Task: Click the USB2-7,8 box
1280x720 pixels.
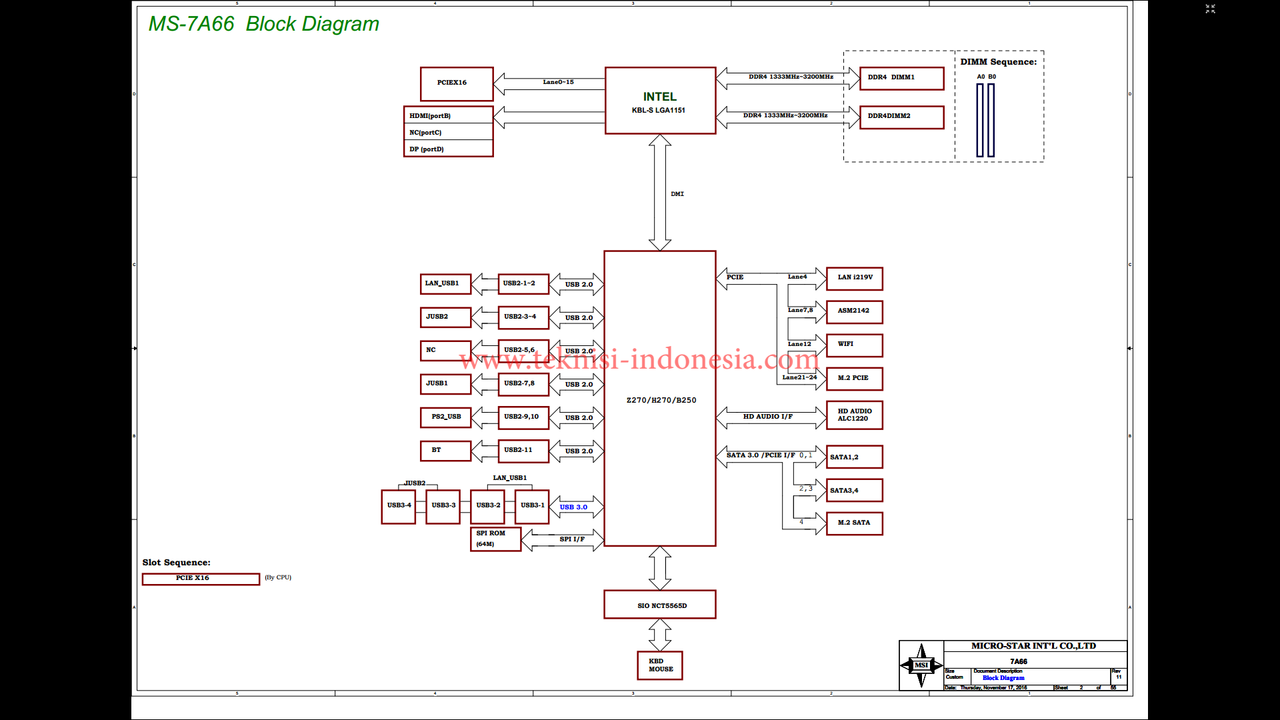Action: [524, 384]
